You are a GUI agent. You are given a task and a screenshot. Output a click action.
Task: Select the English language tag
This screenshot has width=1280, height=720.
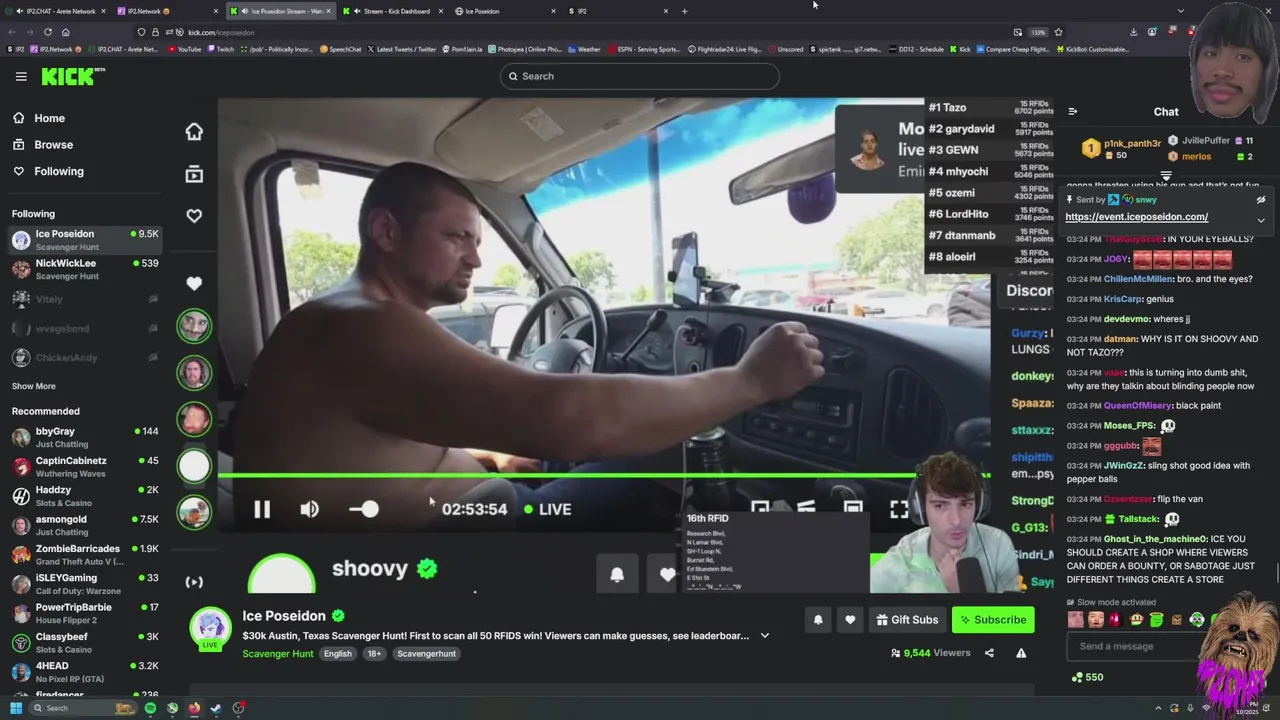point(337,654)
